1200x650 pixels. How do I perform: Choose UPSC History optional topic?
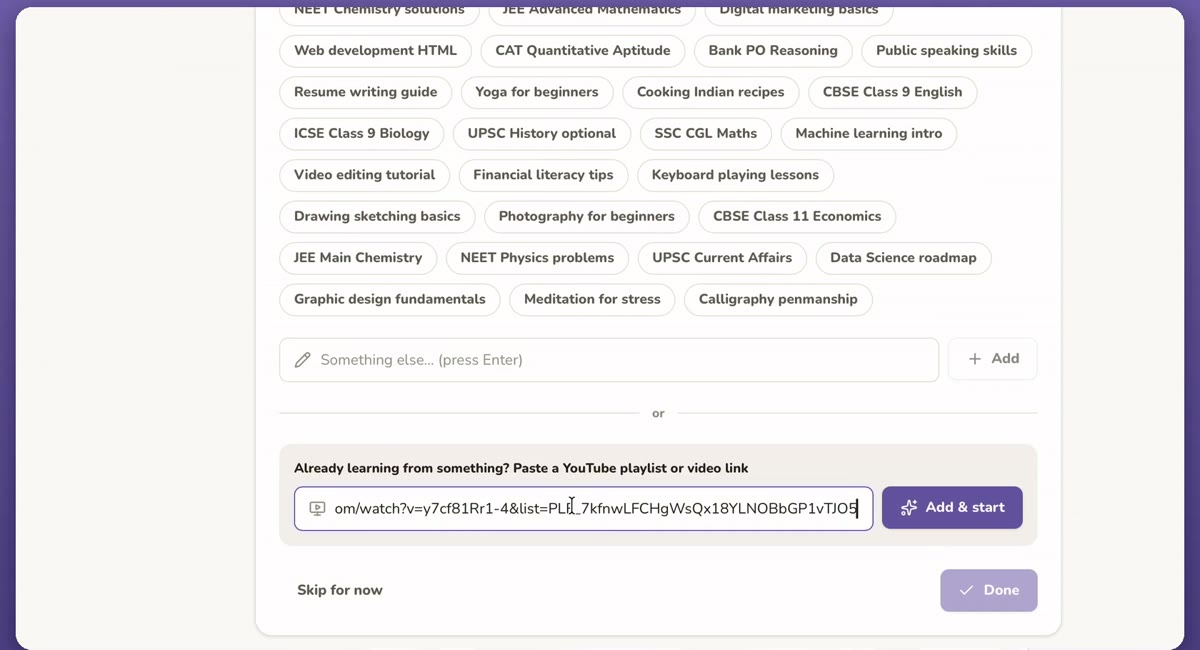[542, 133]
